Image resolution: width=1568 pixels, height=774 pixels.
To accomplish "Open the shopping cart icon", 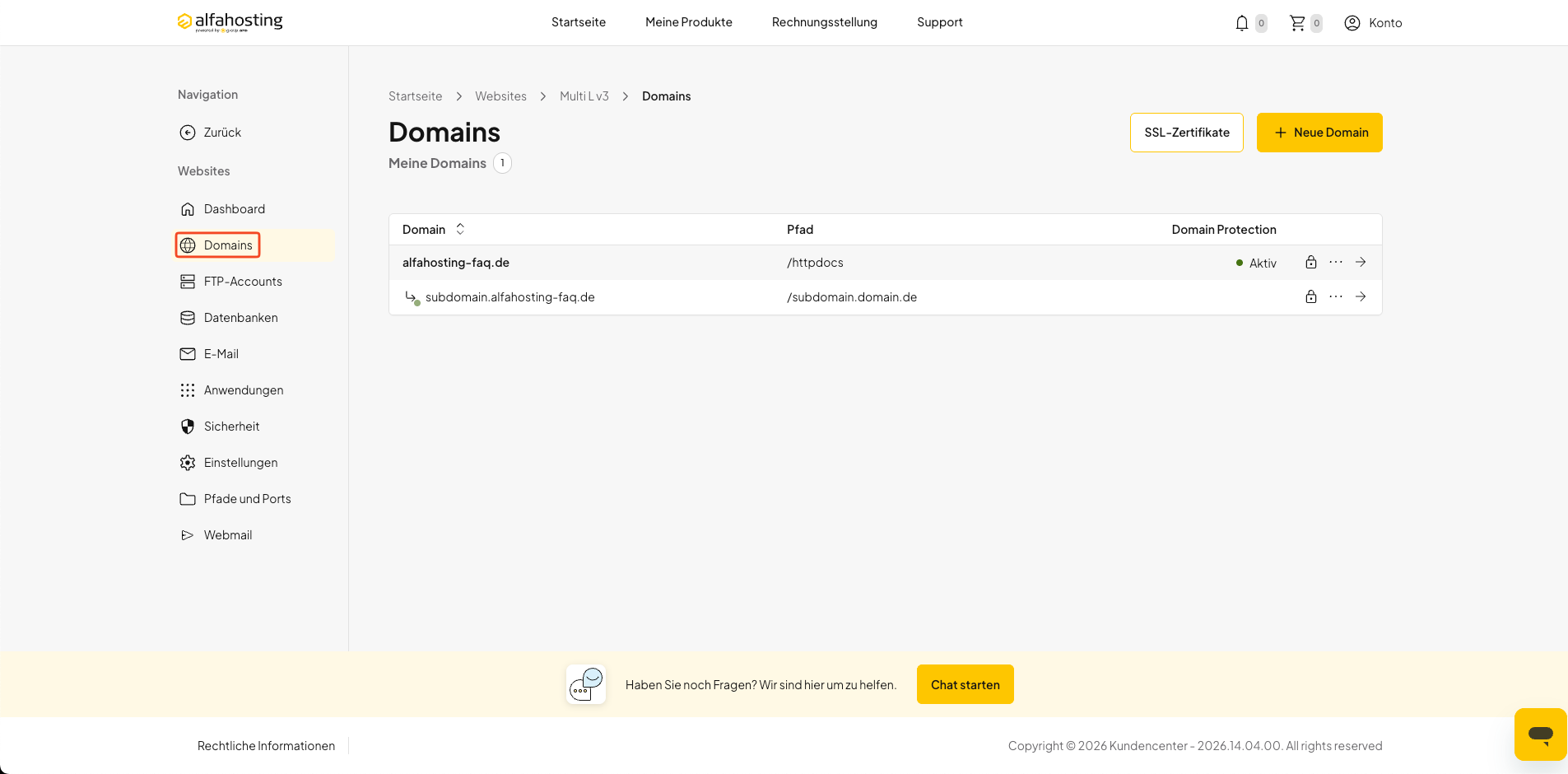I will pos(1297,23).
